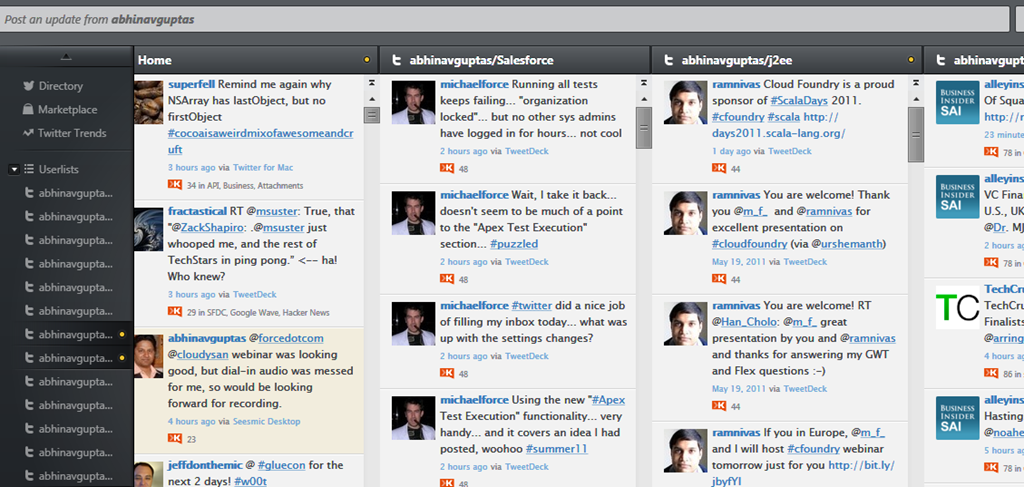This screenshot has width=1024, height=487.
Task: Toggle yellow unread dot on j2ee column
Action: 911,60
